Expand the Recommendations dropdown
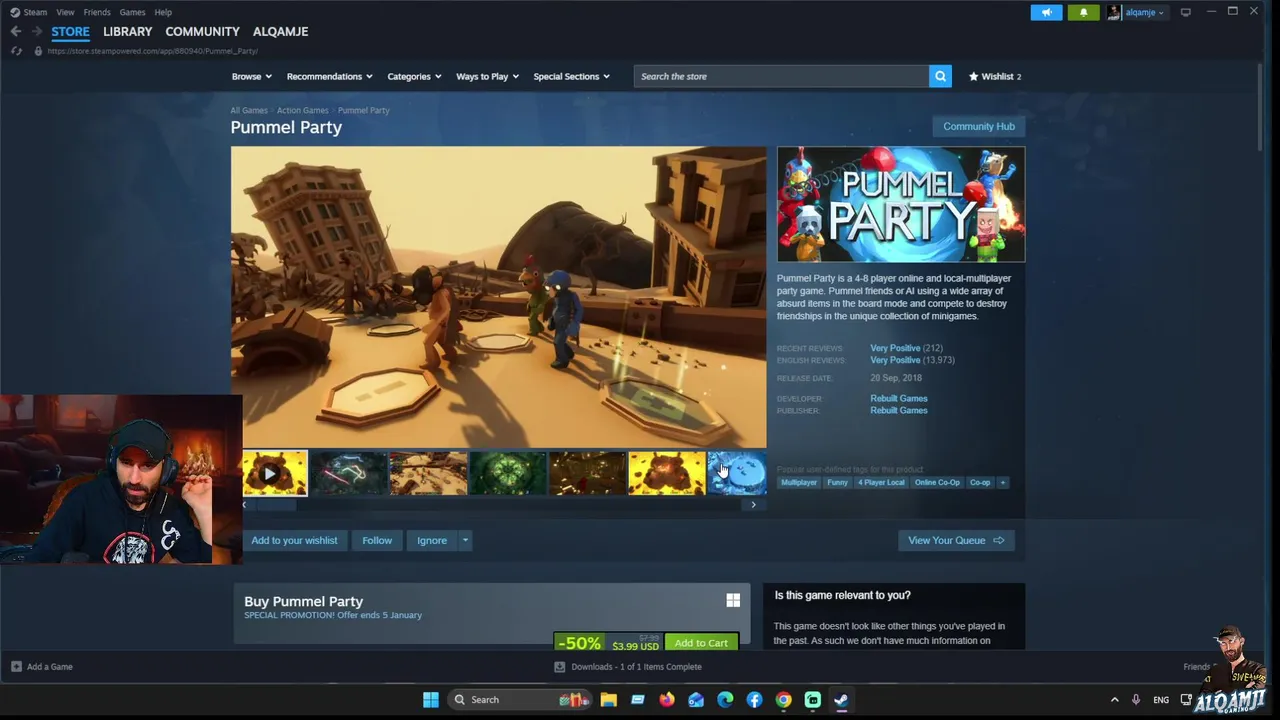Screen dimensions: 1280x720 329,76
